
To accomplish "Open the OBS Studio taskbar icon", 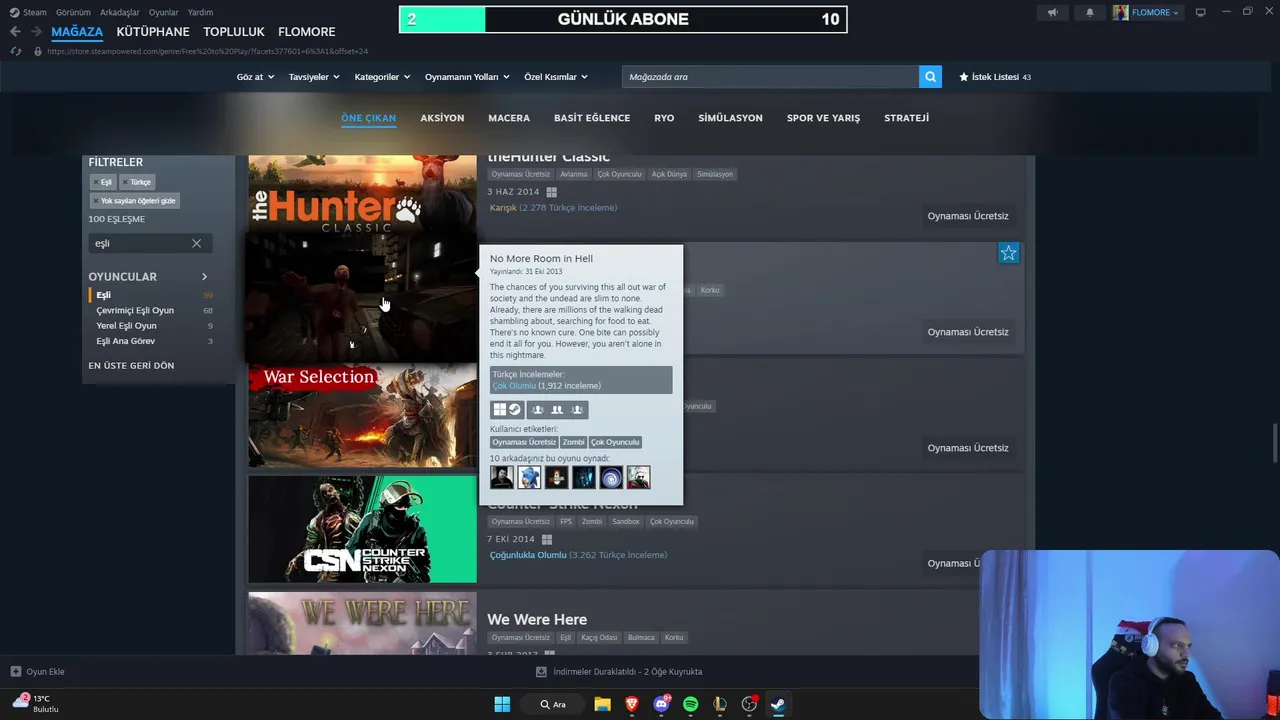I will click(x=749, y=704).
